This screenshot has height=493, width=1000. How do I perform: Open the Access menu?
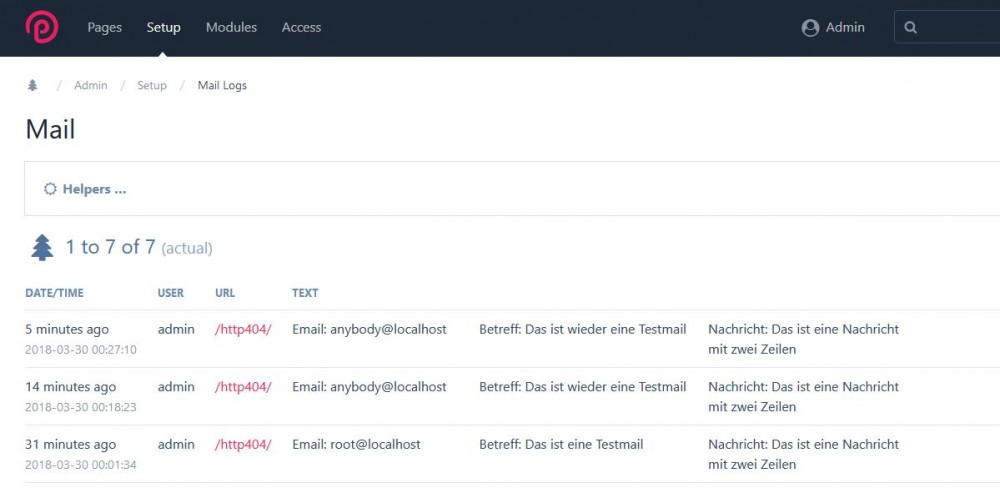tap(301, 28)
